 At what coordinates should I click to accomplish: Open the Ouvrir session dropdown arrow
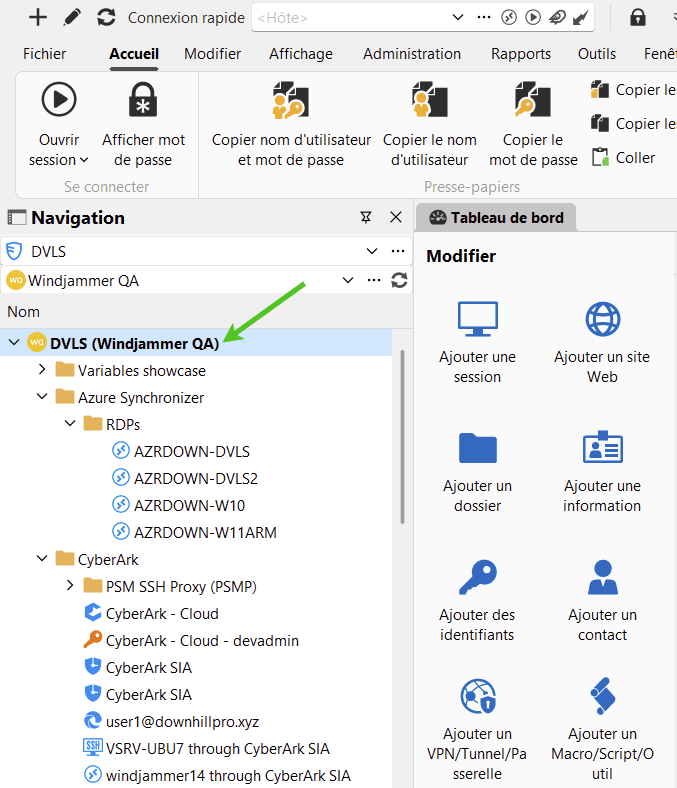(83, 160)
